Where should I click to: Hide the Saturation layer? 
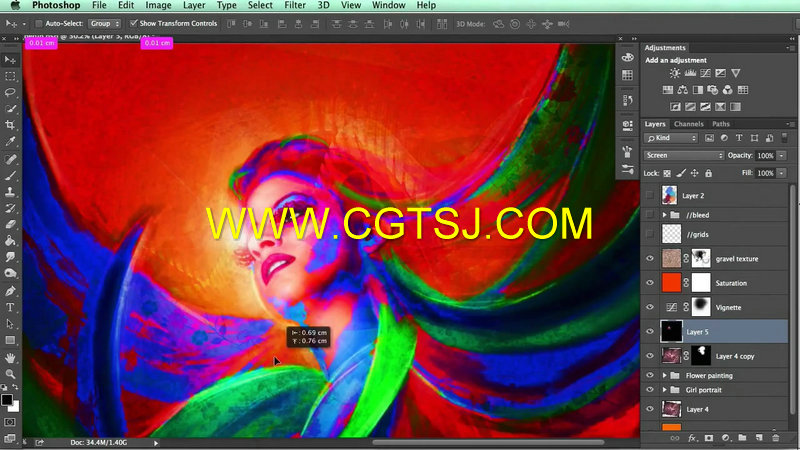pyautogui.click(x=649, y=283)
